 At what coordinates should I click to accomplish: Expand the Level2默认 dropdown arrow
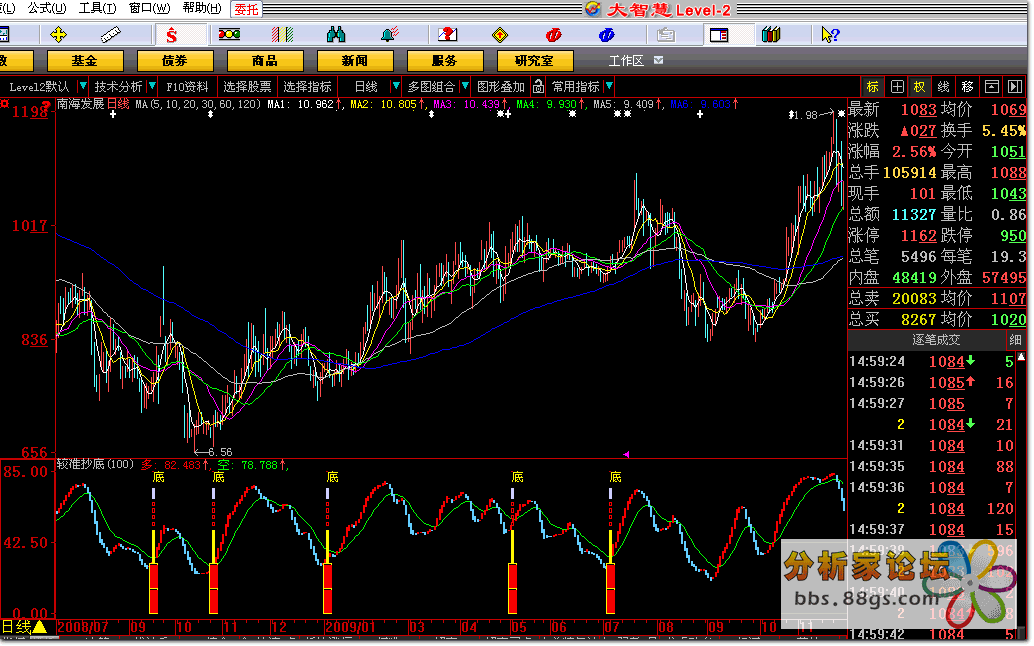pos(83,86)
